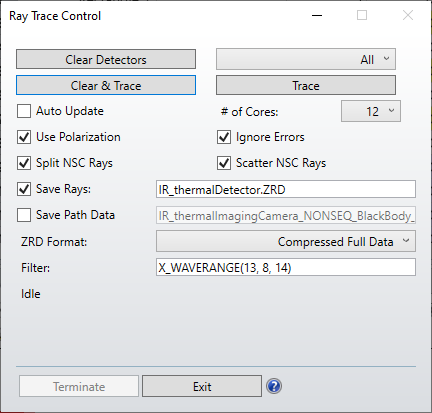Open the detector selection dropdown showing All
This screenshot has height=413, width=432.
306,59
